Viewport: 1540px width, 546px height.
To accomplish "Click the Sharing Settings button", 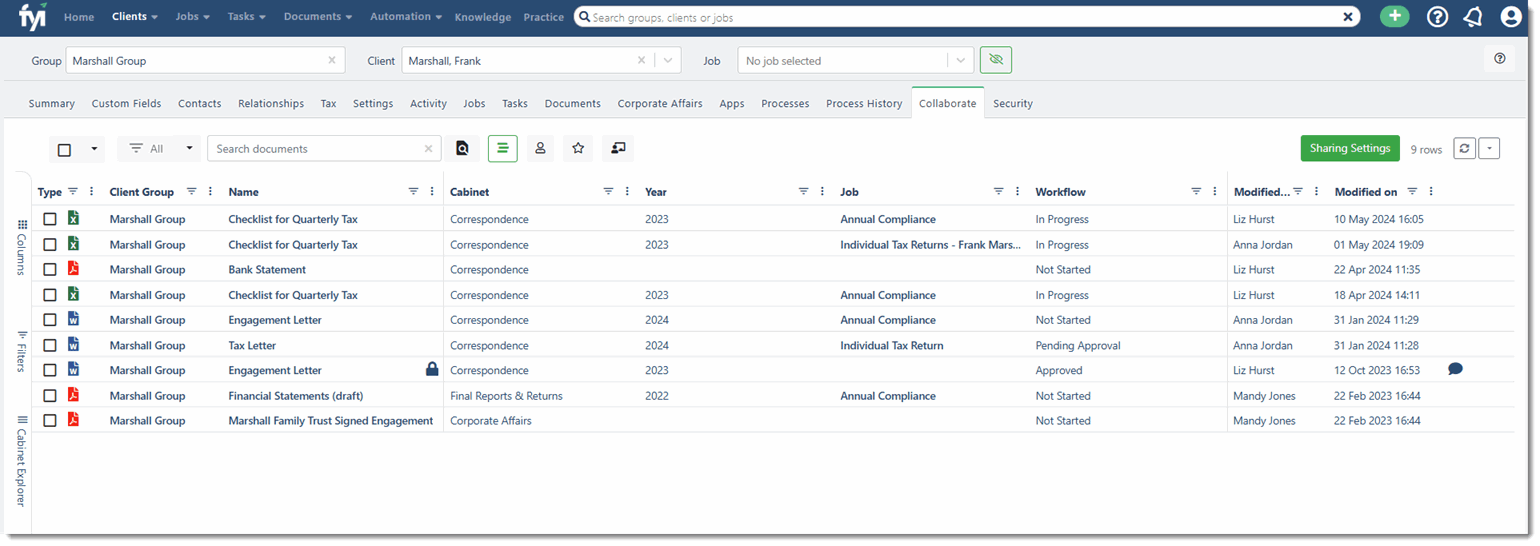I will pyautogui.click(x=1350, y=148).
